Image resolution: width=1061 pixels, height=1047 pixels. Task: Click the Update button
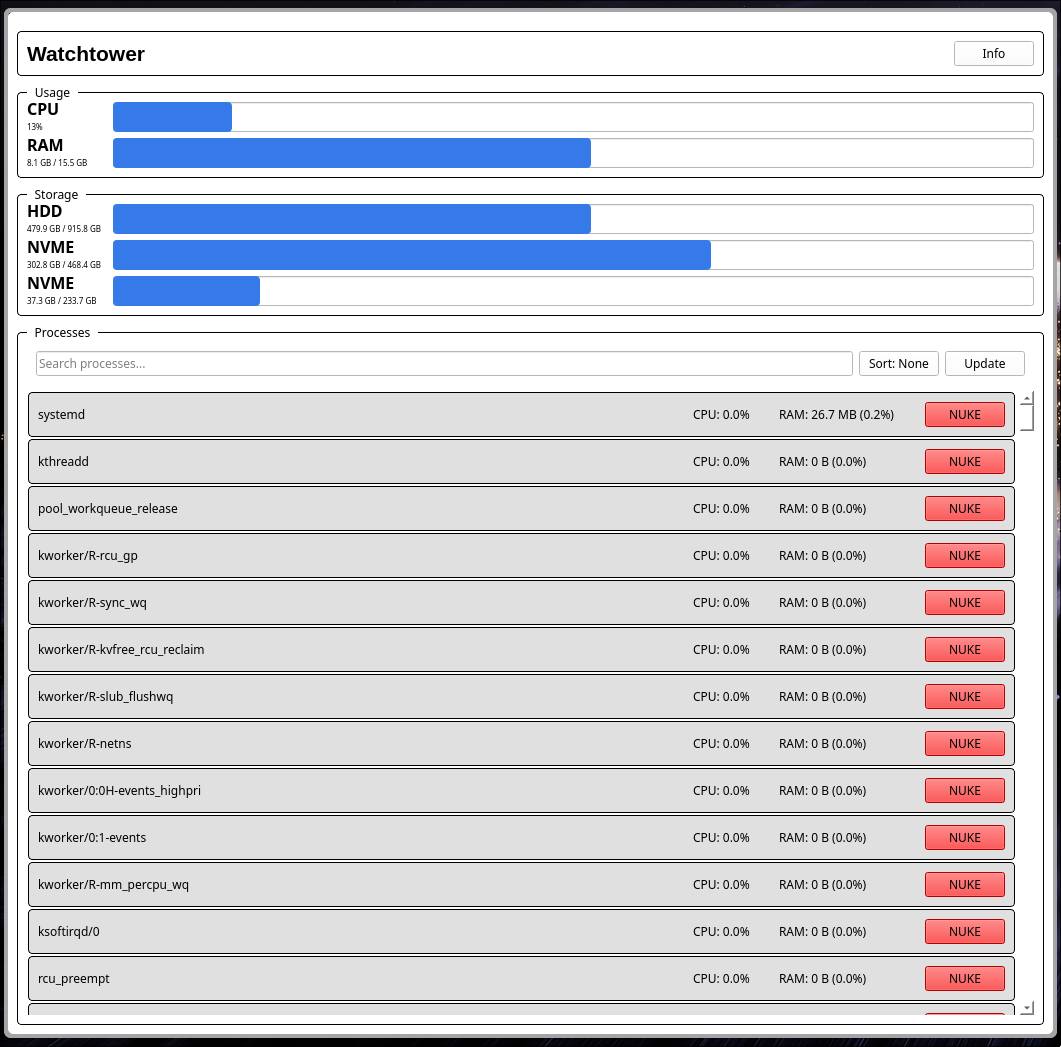click(x=984, y=363)
